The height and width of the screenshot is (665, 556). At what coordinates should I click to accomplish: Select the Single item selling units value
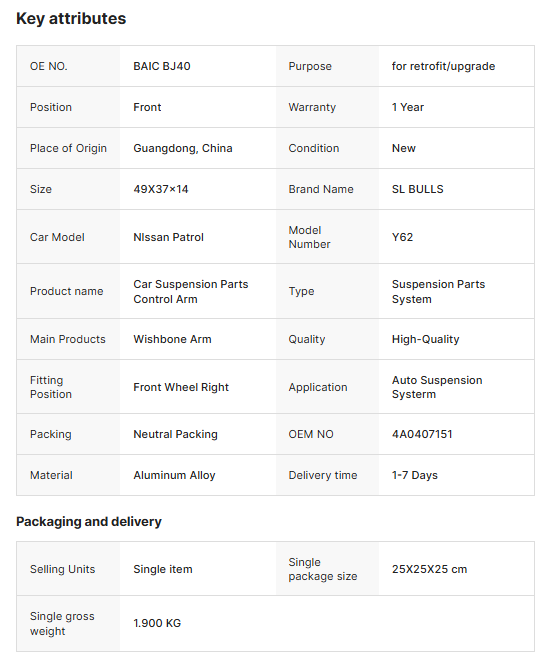163,569
